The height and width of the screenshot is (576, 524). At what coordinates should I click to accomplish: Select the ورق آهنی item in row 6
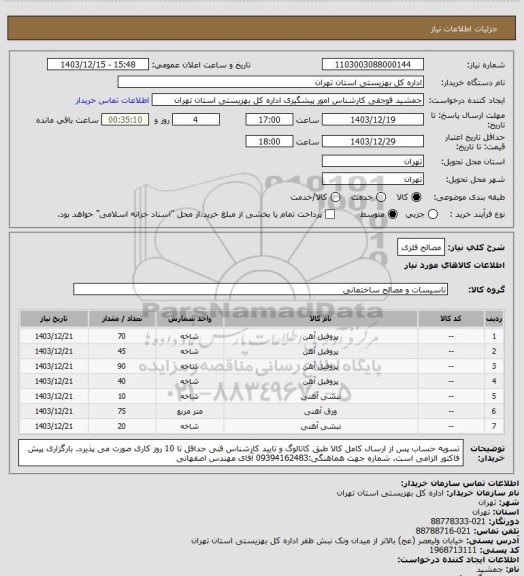pyautogui.click(x=320, y=411)
